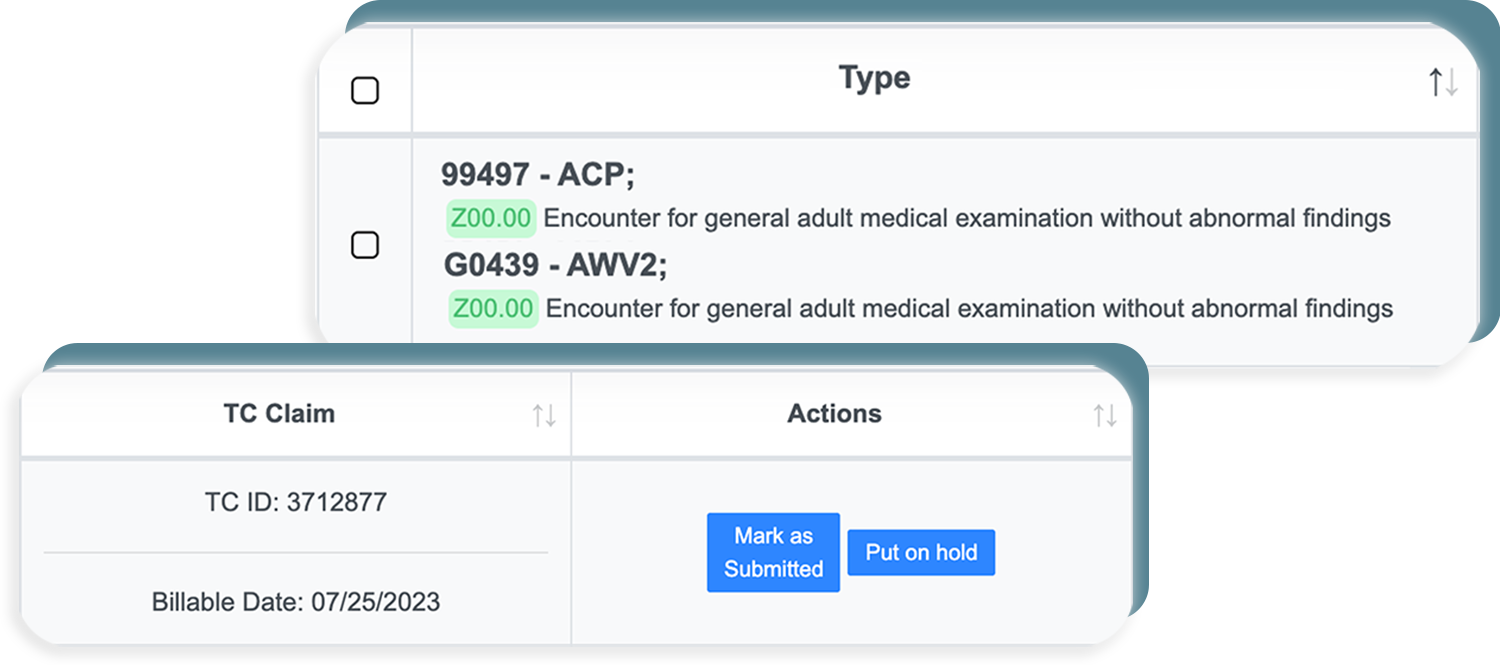Click the Z00.00 badge under G0439 - AWV2

click(x=494, y=308)
